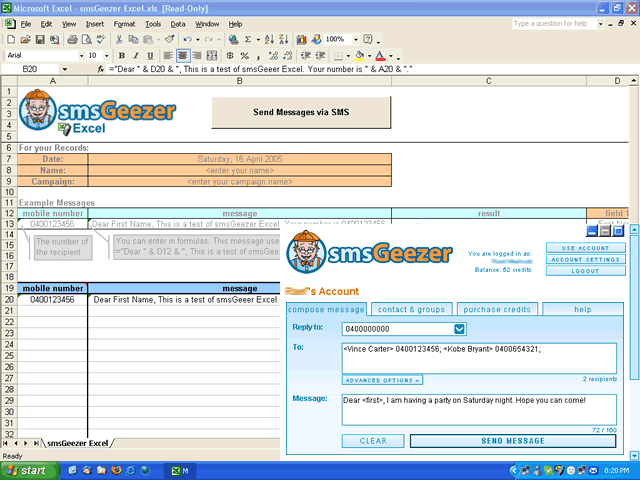Open the Format menu
The height and width of the screenshot is (480, 640).
[x=124, y=24]
